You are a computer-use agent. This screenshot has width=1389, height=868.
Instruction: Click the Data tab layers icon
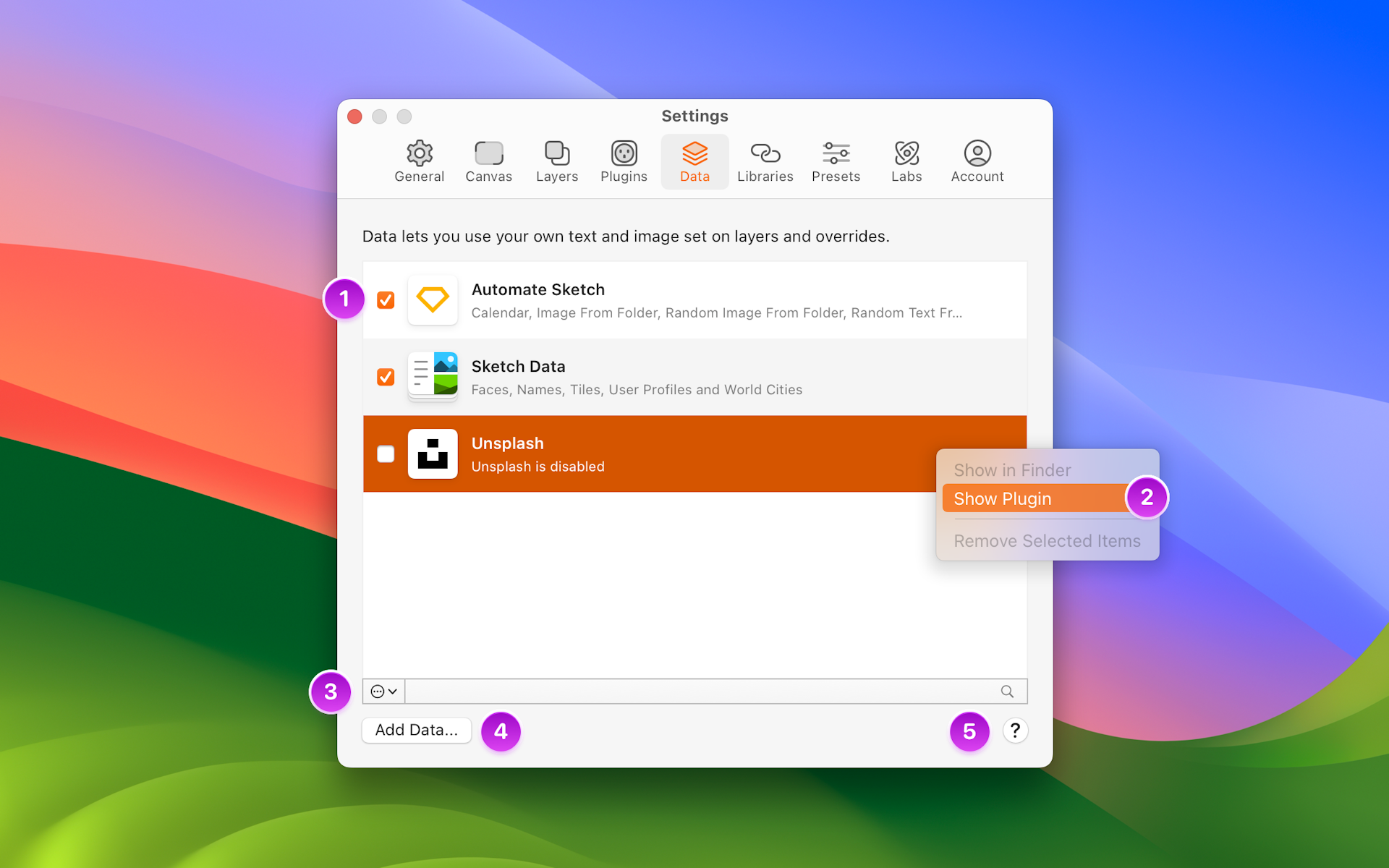694,154
